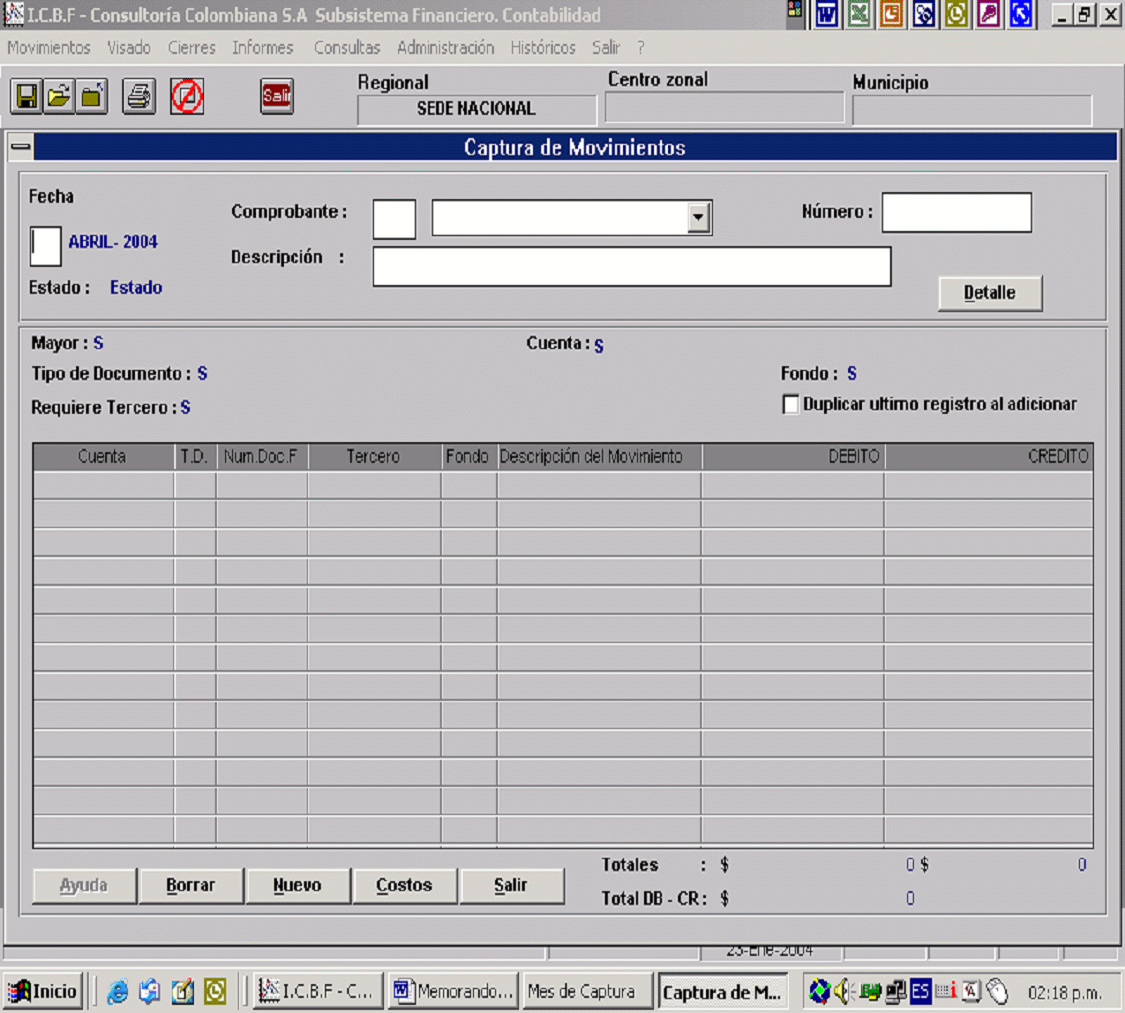This screenshot has width=1125, height=1013.
Task: Click the Descripción text field
Action: pyautogui.click(x=631, y=267)
